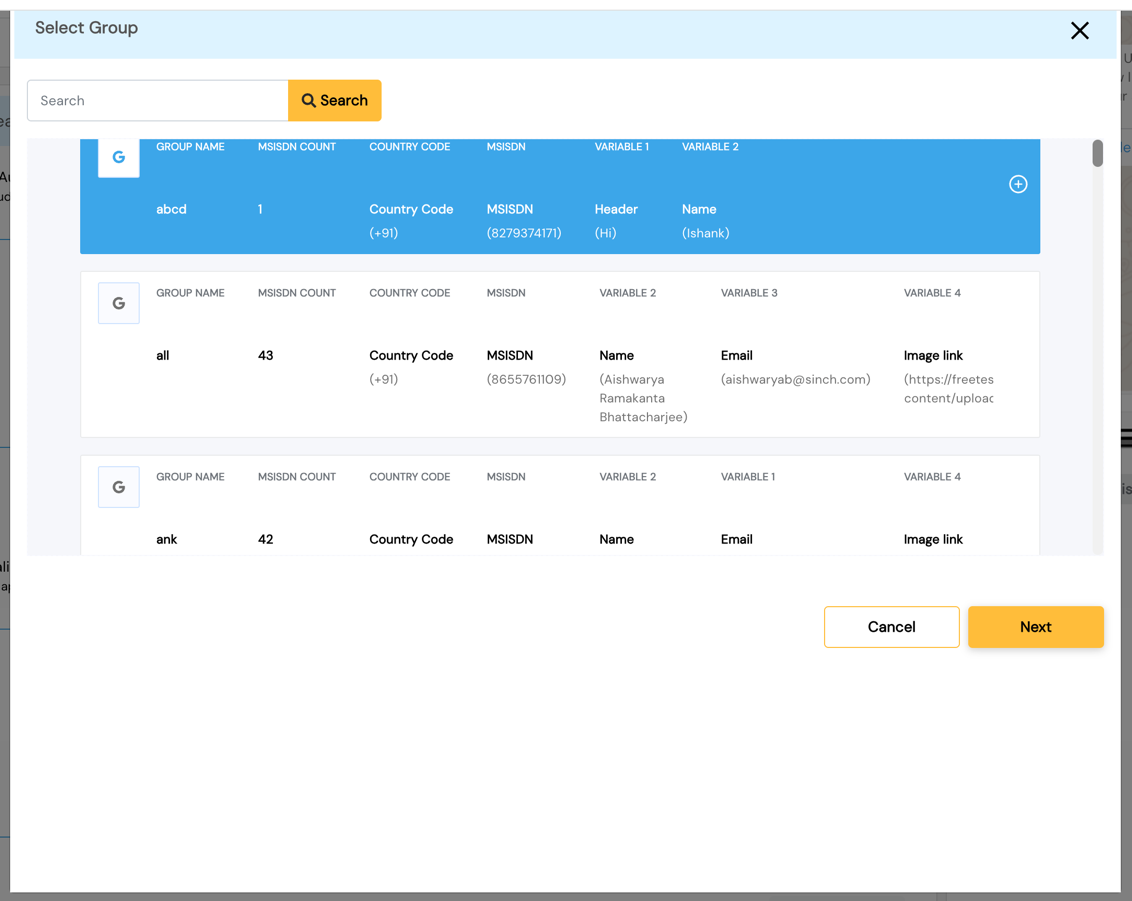Click VARIABLE 1 header in ank group
Screen dimensions: 1132x901
tap(747, 476)
